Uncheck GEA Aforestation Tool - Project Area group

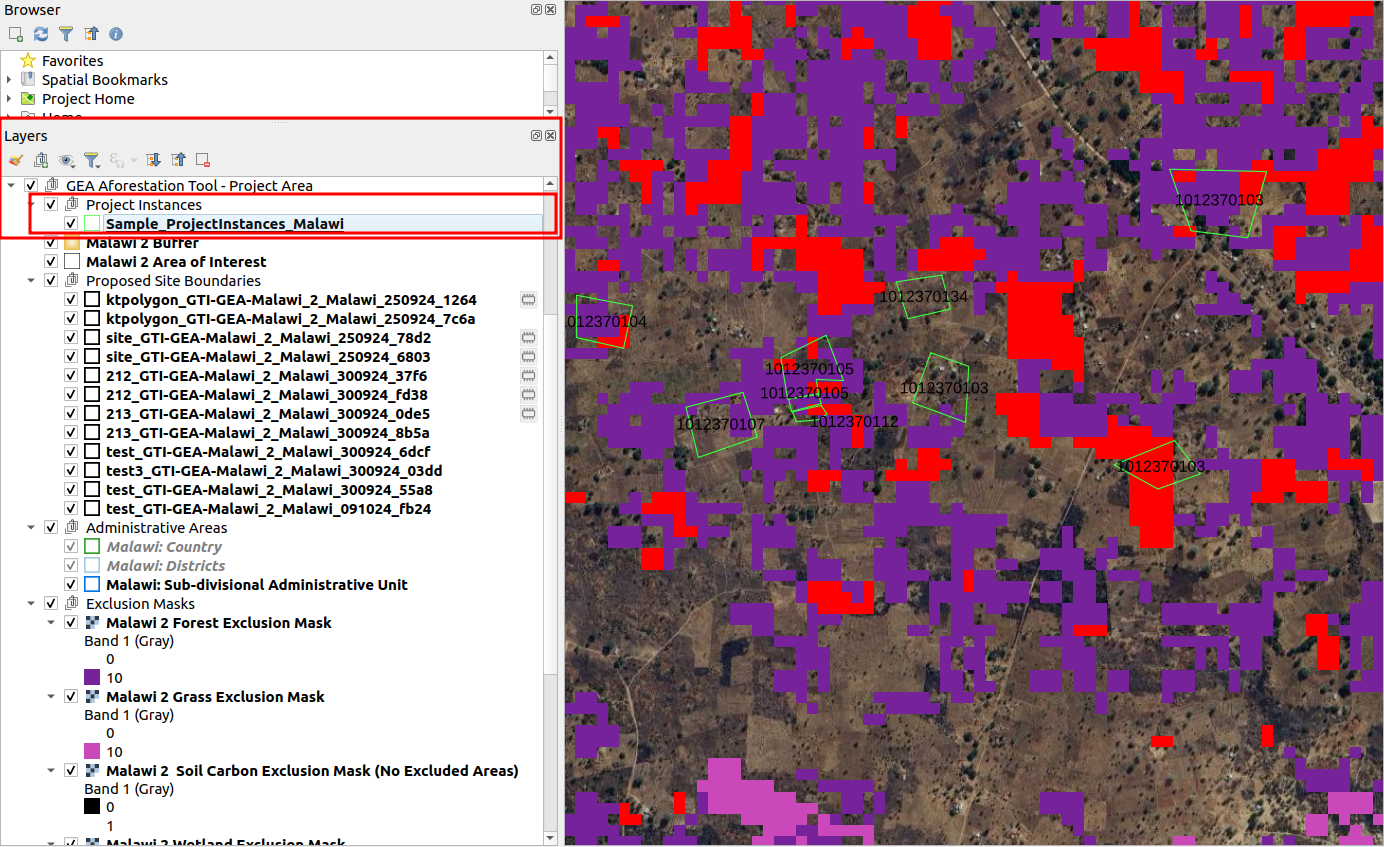31,186
